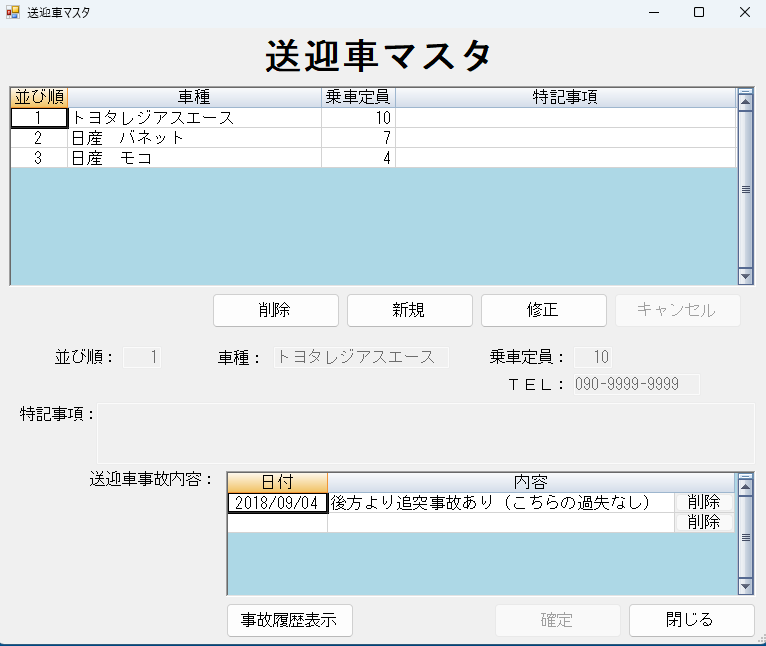Click the 車種 text field

point(361,357)
